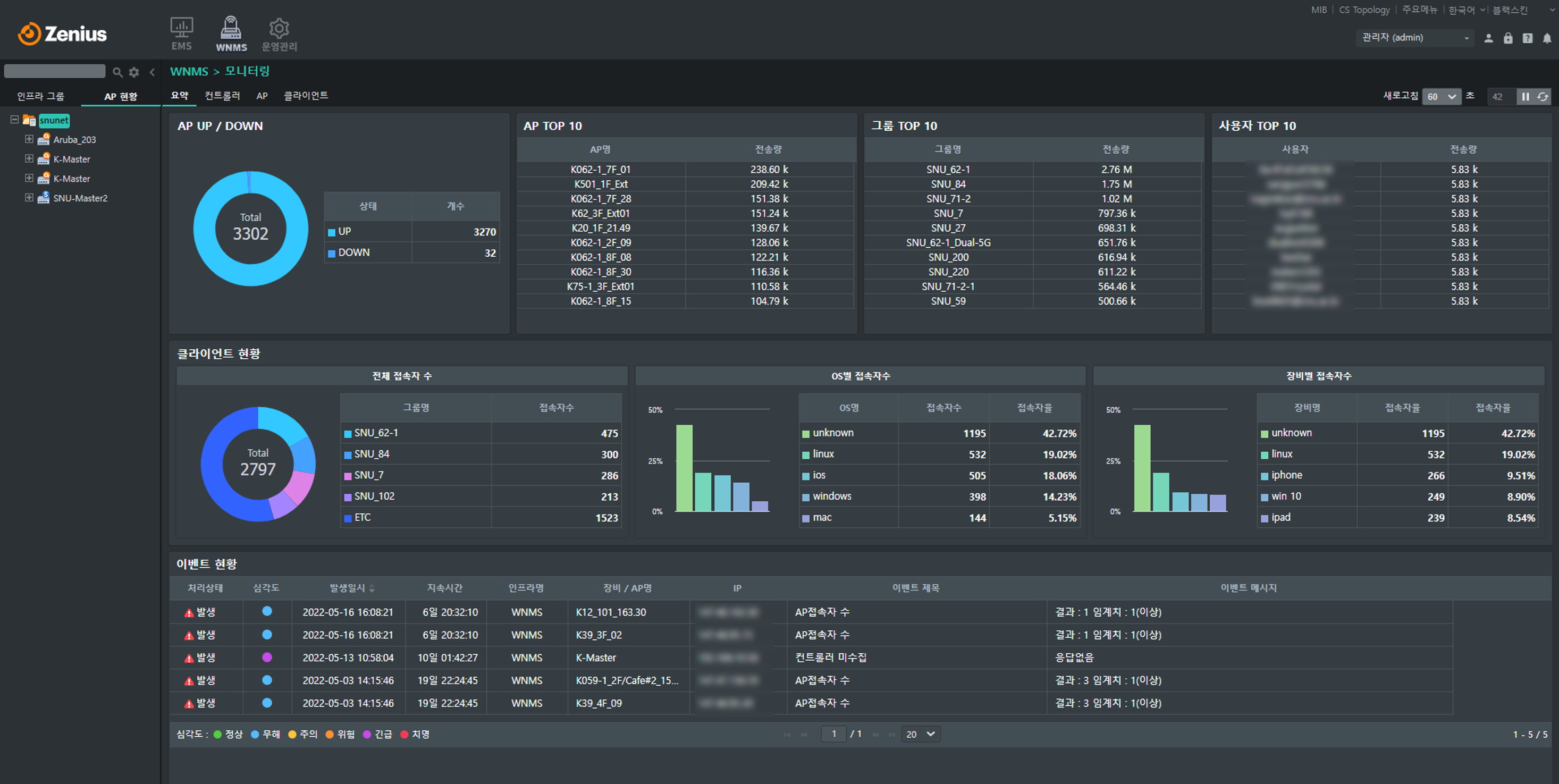1559x784 pixels.
Task: Switch to 인프라 그룹 sidebar tab
Action: tap(40, 96)
